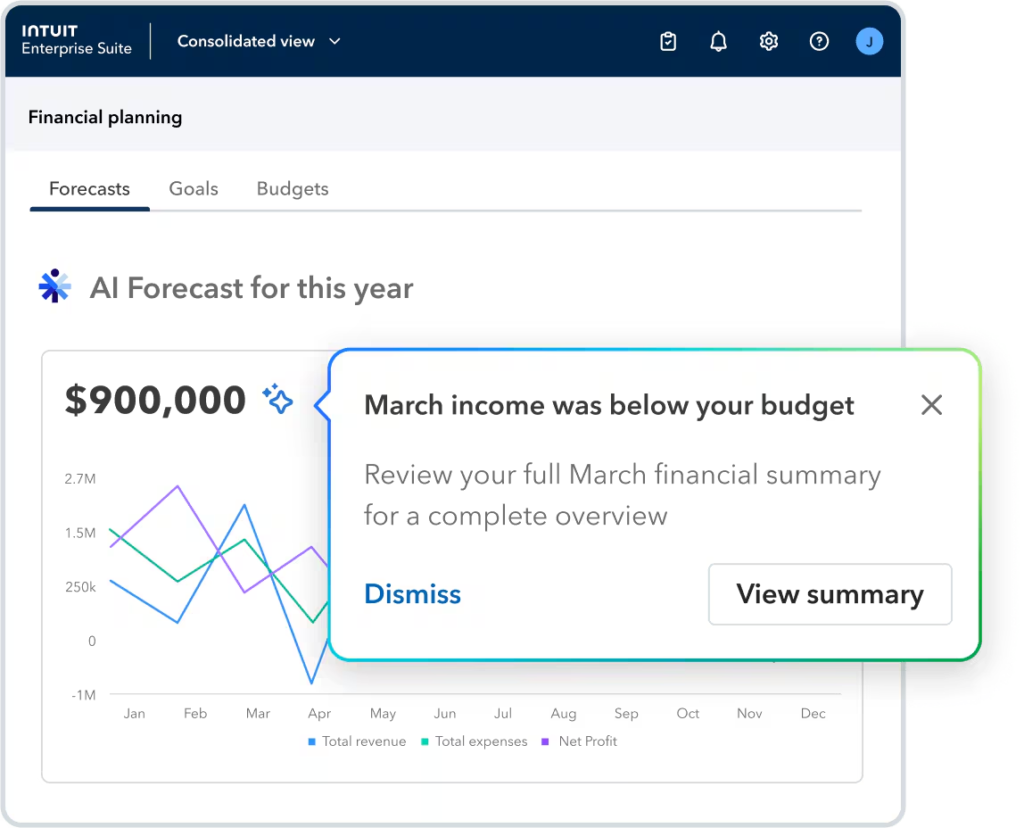This screenshot has width=1024, height=828.
Task: Click the Total expenses green legend swatch
Action: point(424,741)
